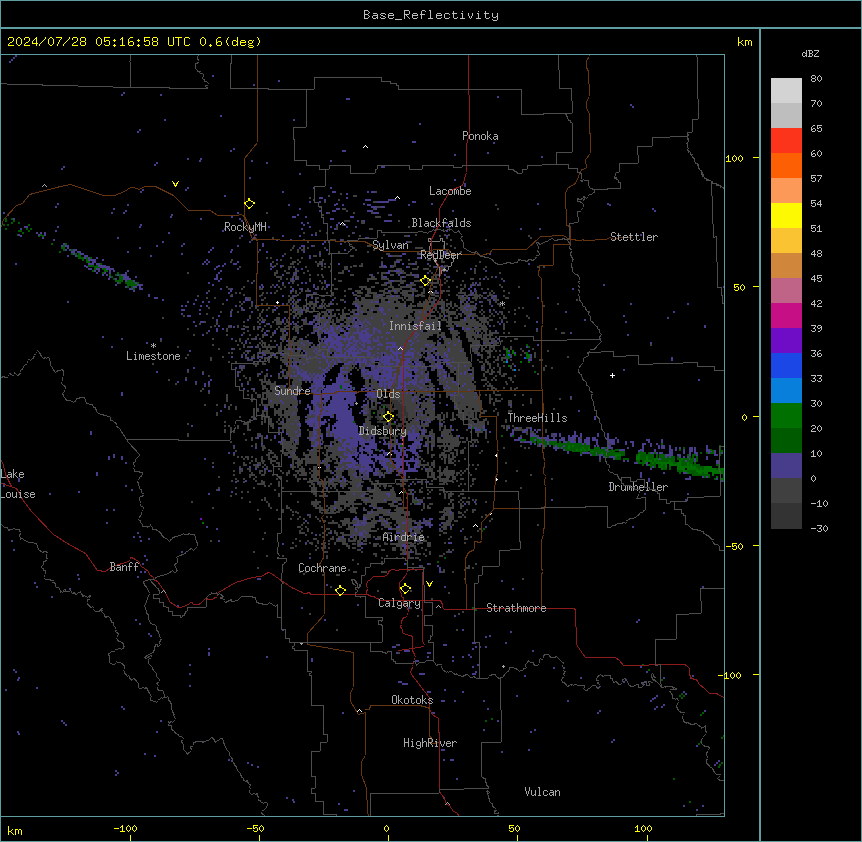Viewport: 862px width, 842px height.
Task: Select the pink-mauve 42–45 dBZ legend swatch
Action: click(x=786, y=291)
